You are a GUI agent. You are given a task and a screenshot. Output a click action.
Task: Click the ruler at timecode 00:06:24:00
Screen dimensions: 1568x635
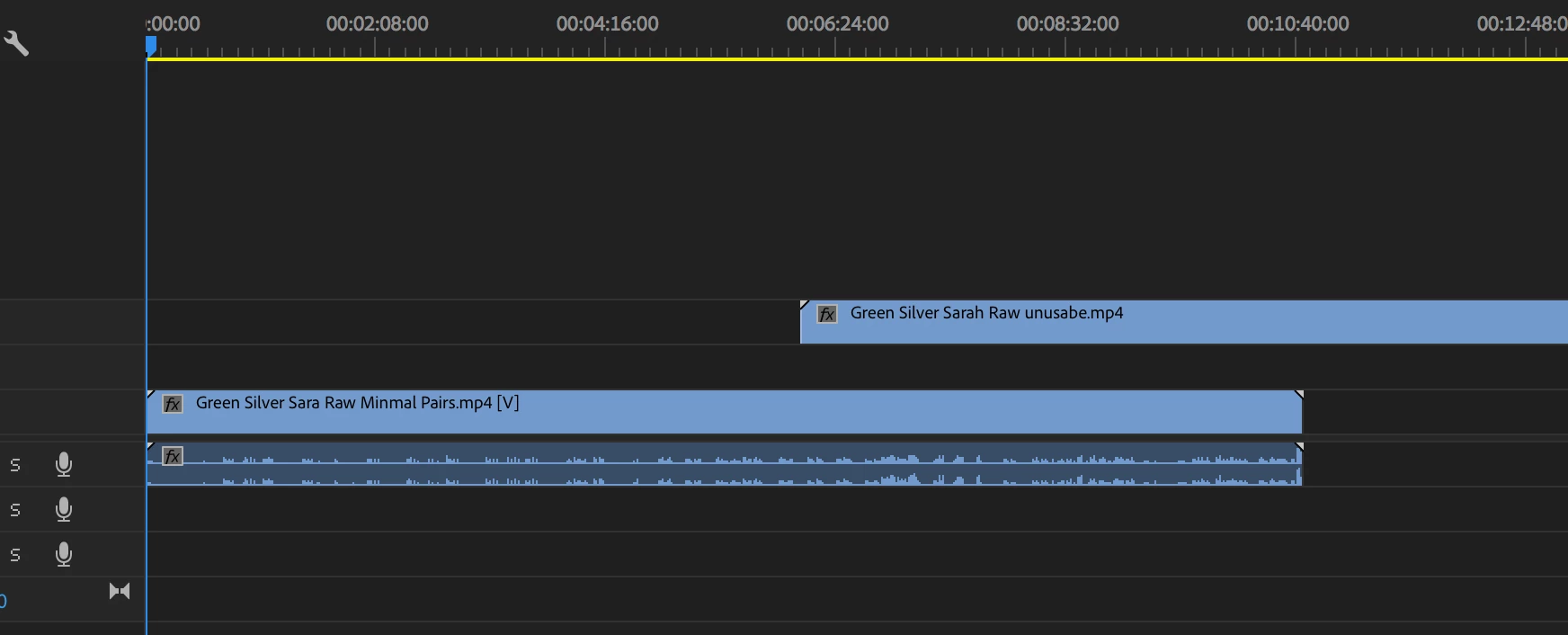[837, 24]
